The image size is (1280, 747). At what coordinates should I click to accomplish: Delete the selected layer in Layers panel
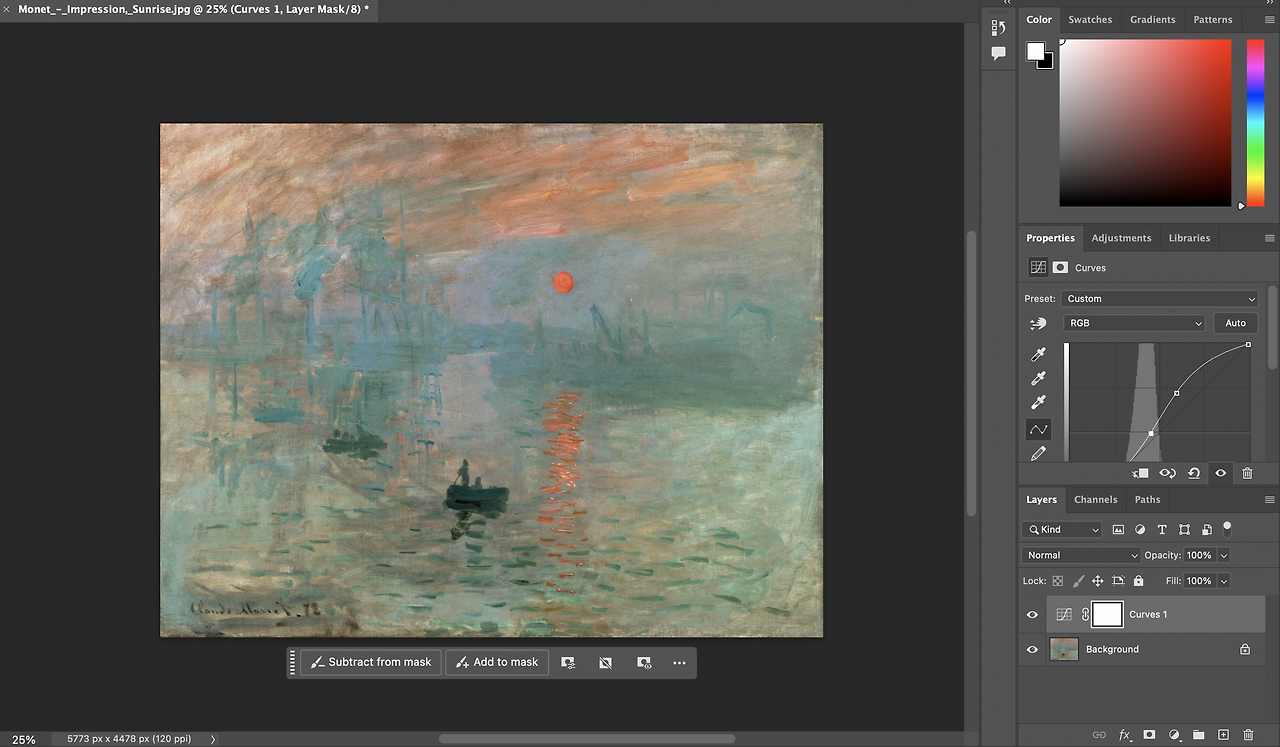[x=1247, y=735]
